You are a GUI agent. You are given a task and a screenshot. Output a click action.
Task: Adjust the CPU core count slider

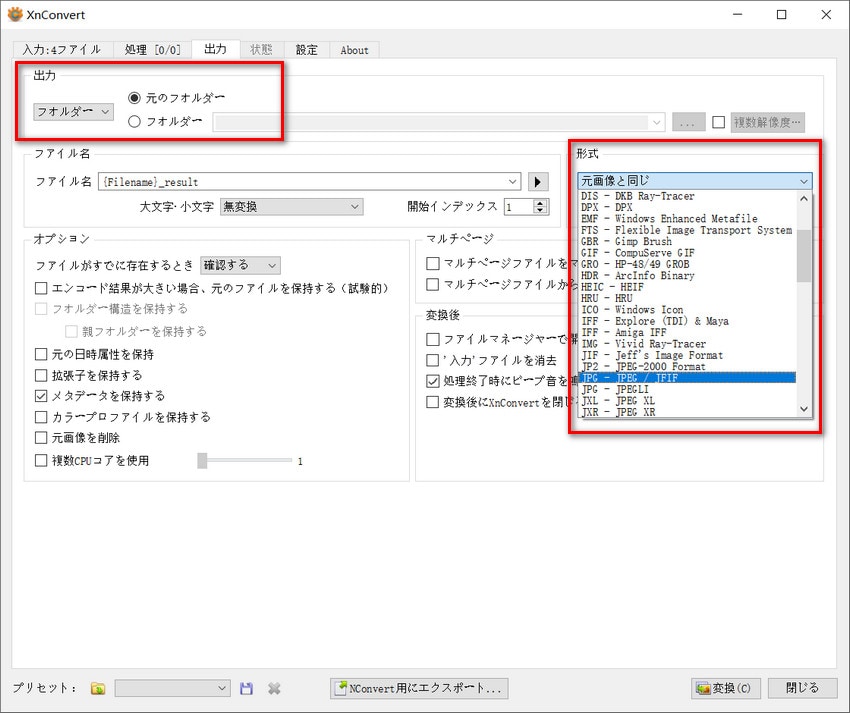point(202,460)
